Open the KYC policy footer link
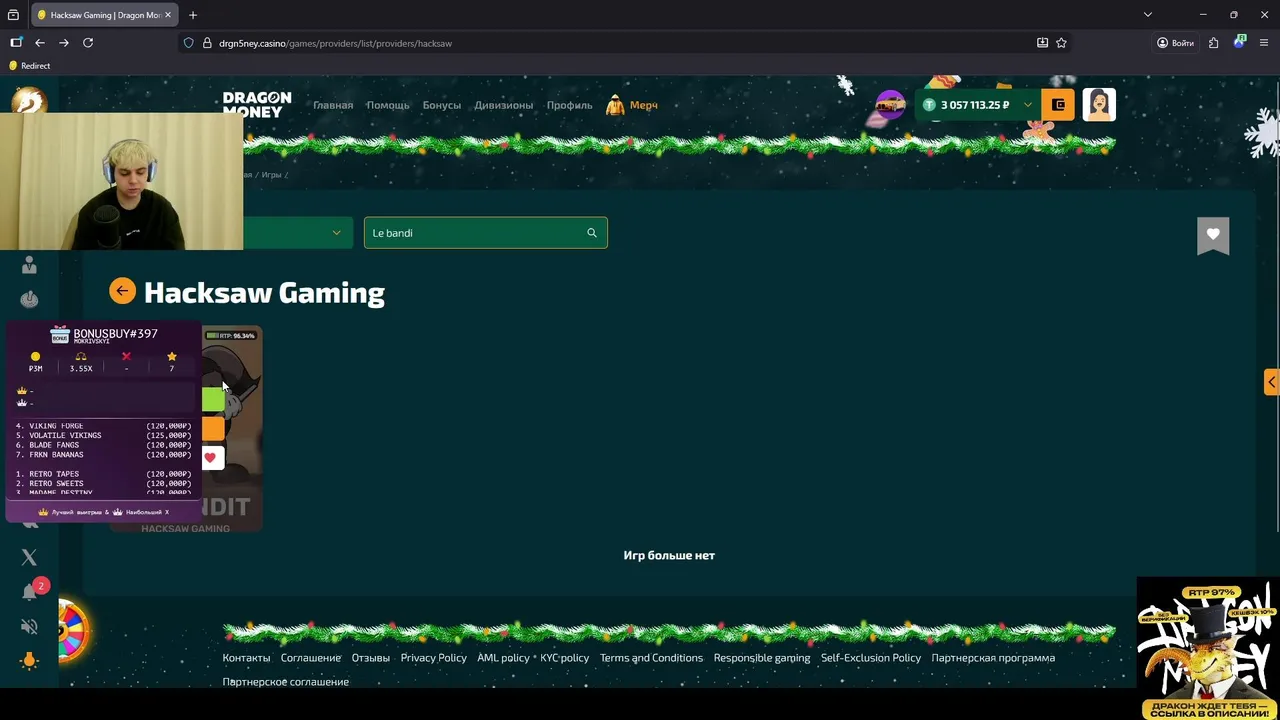This screenshot has height=720, width=1280. point(565,658)
